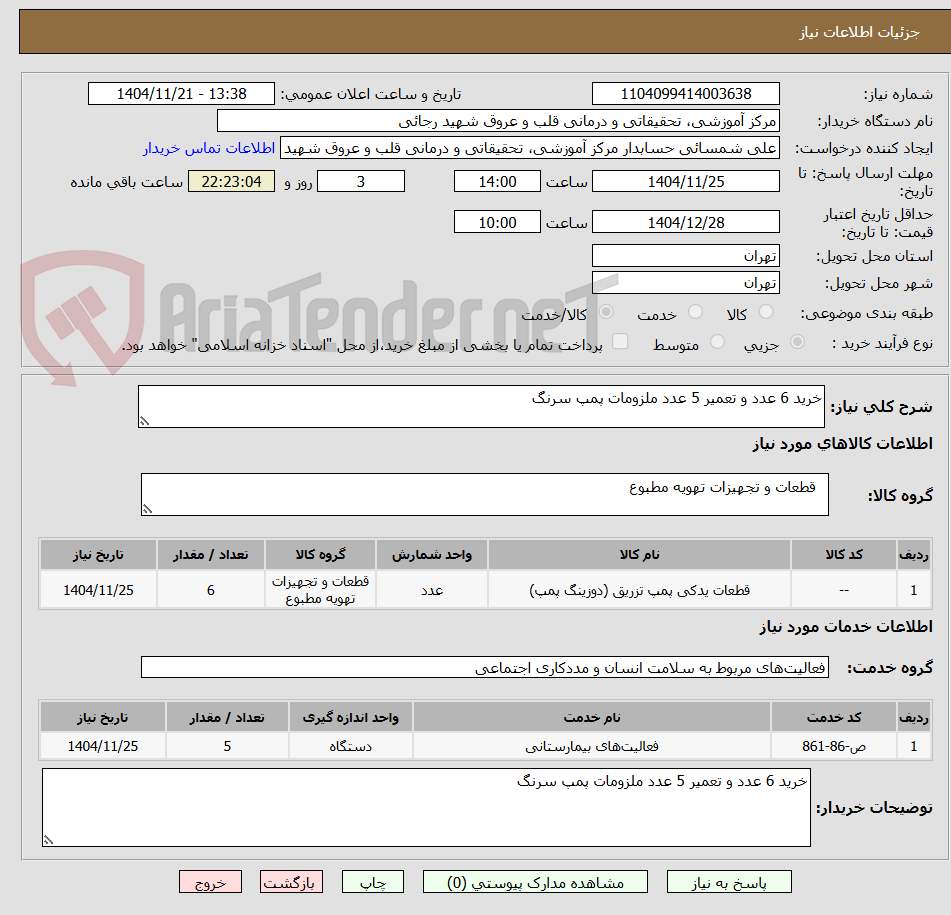Click the goods table date cell 1404/11/25
Image resolution: width=951 pixels, height=915 pixels.
98,589
